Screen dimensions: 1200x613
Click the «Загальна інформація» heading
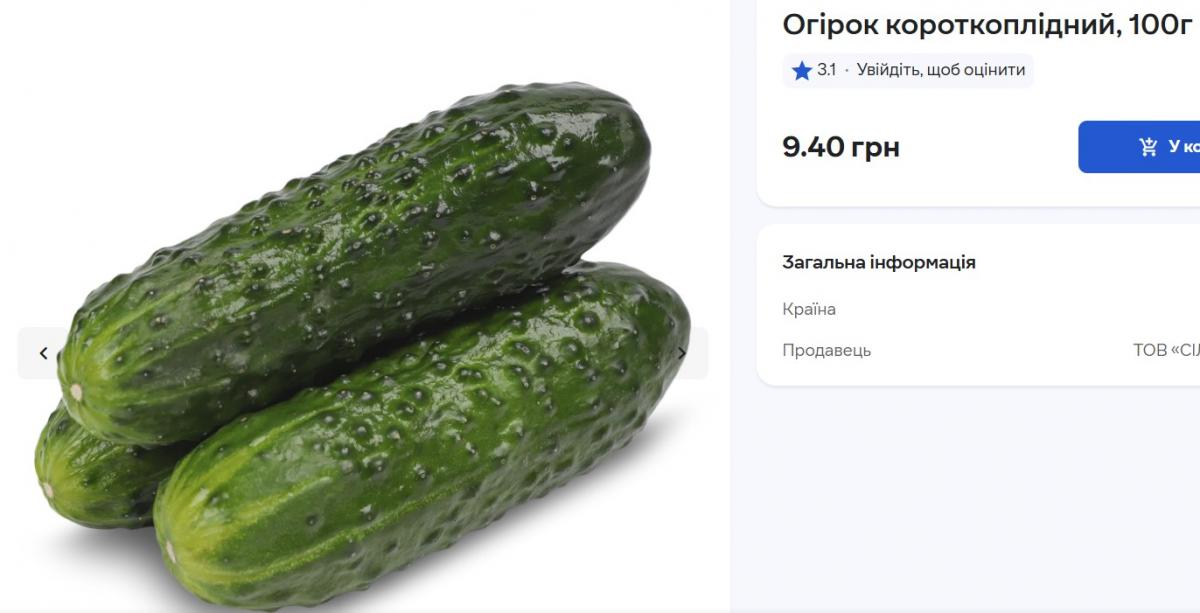click(878, 262)
